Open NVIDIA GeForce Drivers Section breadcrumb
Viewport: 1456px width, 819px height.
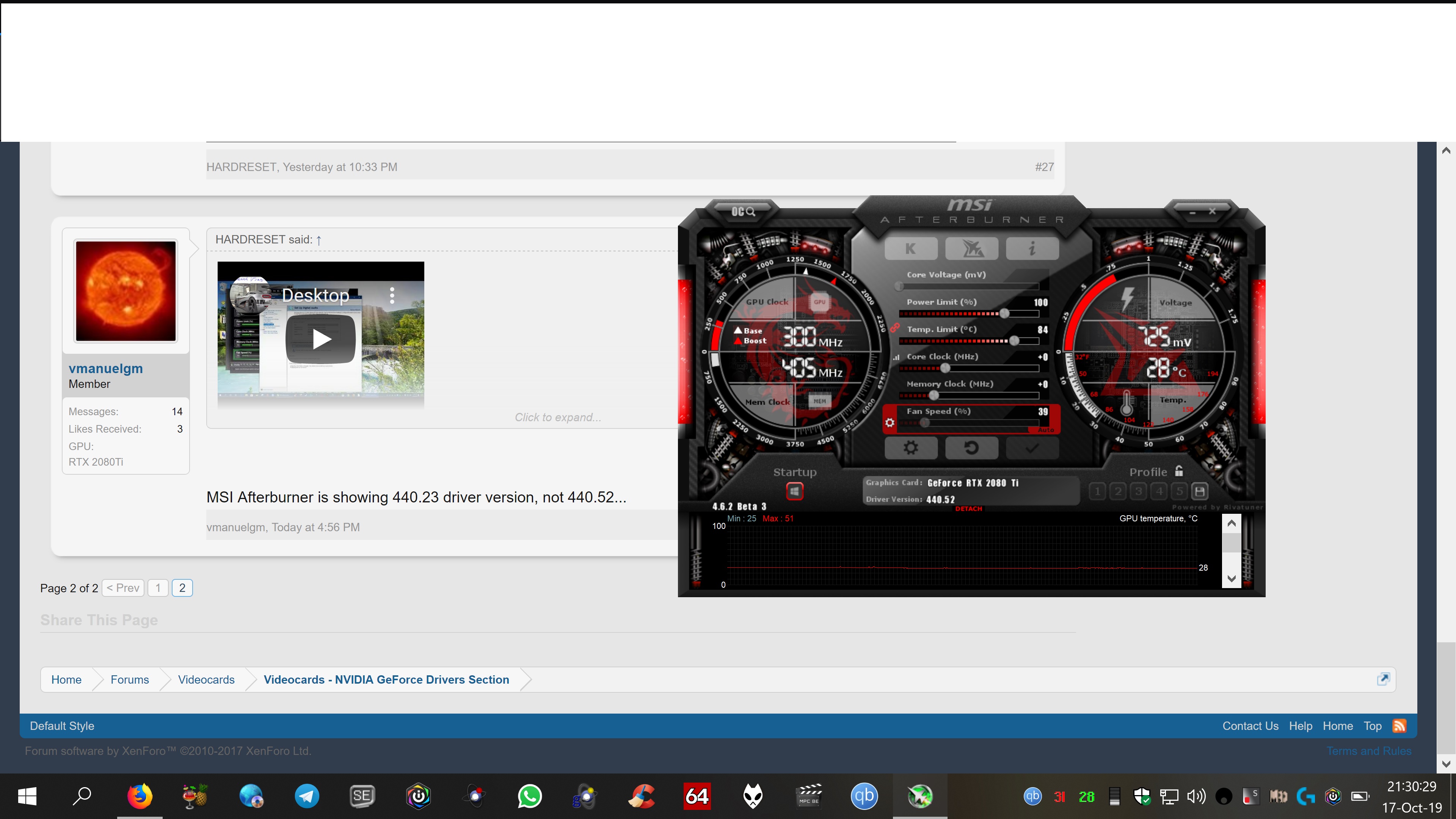coord(387,679)
